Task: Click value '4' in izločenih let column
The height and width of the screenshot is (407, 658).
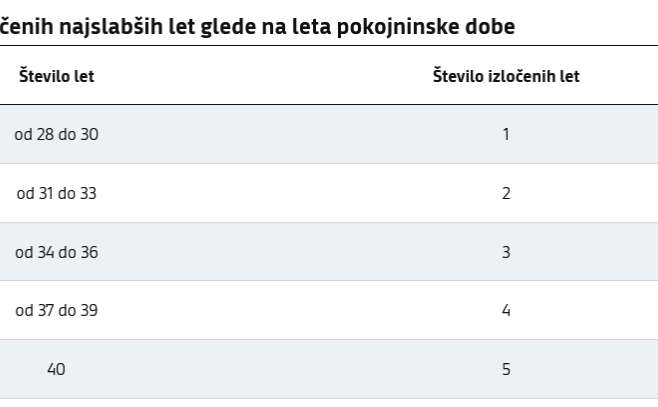Action: pyautogui.click(x=506, y=310)
